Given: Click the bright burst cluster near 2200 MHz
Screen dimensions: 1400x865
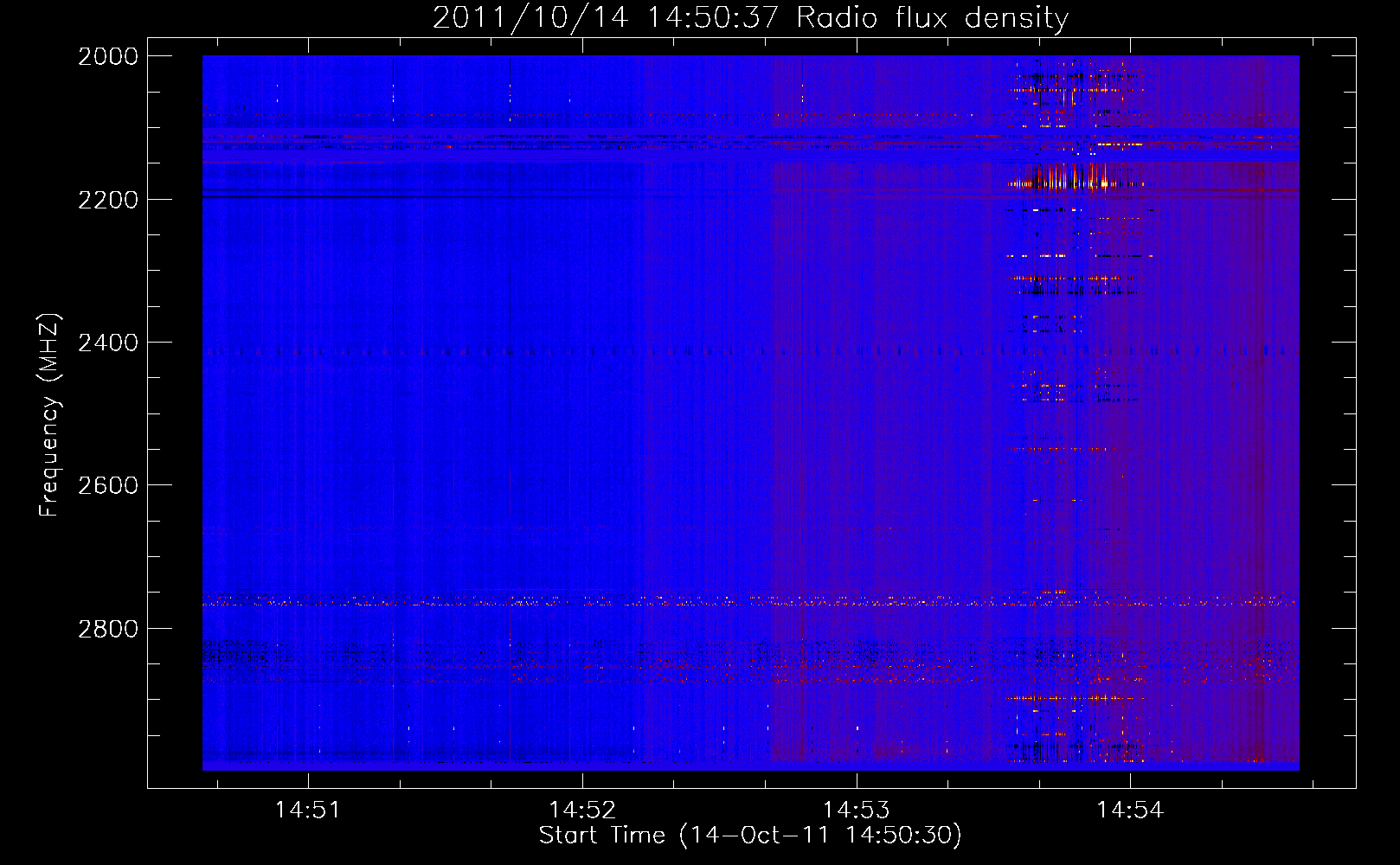Looking at the screenshot, I should (x=1073, y=177).
